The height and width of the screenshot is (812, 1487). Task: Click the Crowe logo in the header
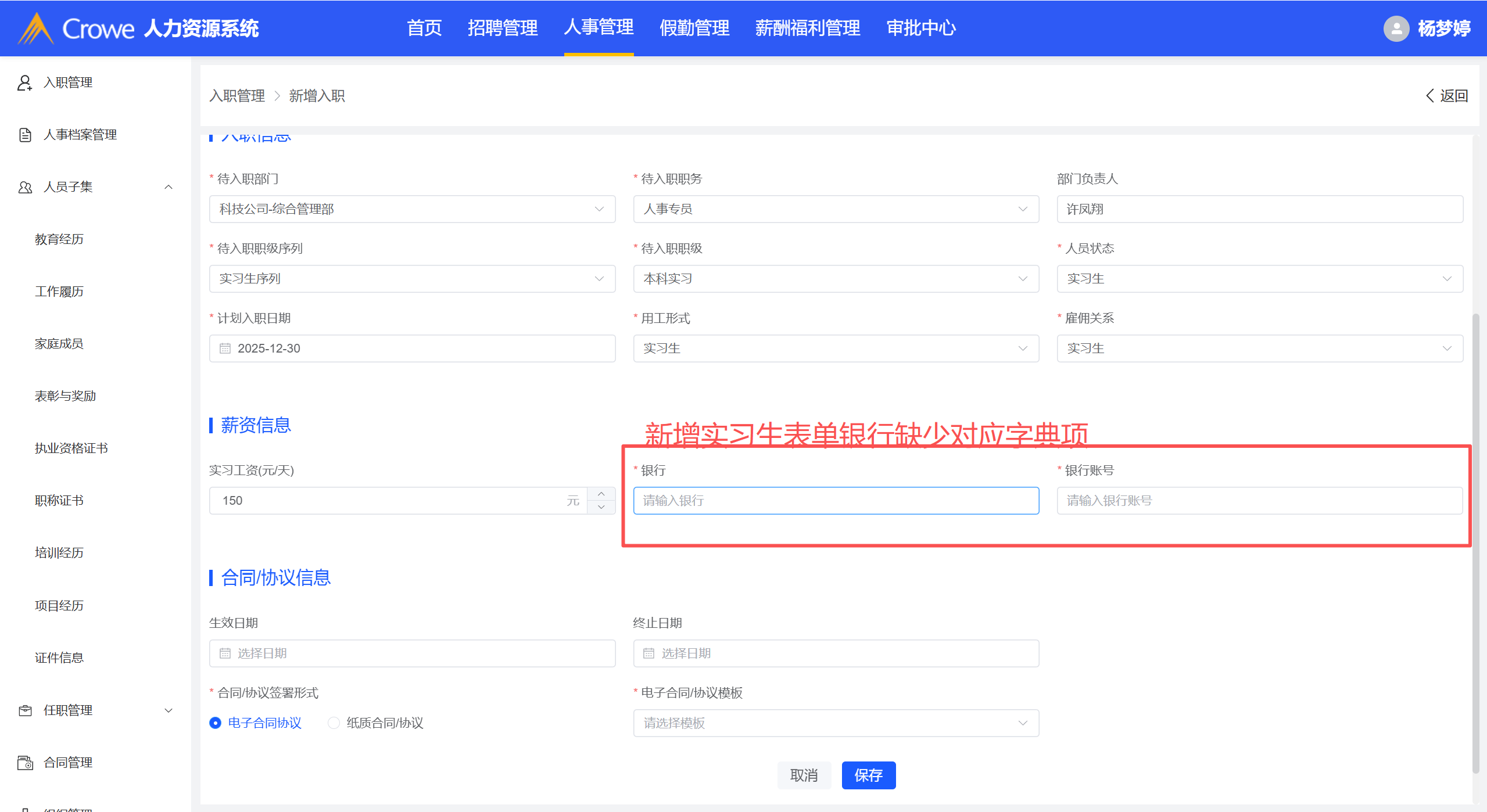[36, 28]
